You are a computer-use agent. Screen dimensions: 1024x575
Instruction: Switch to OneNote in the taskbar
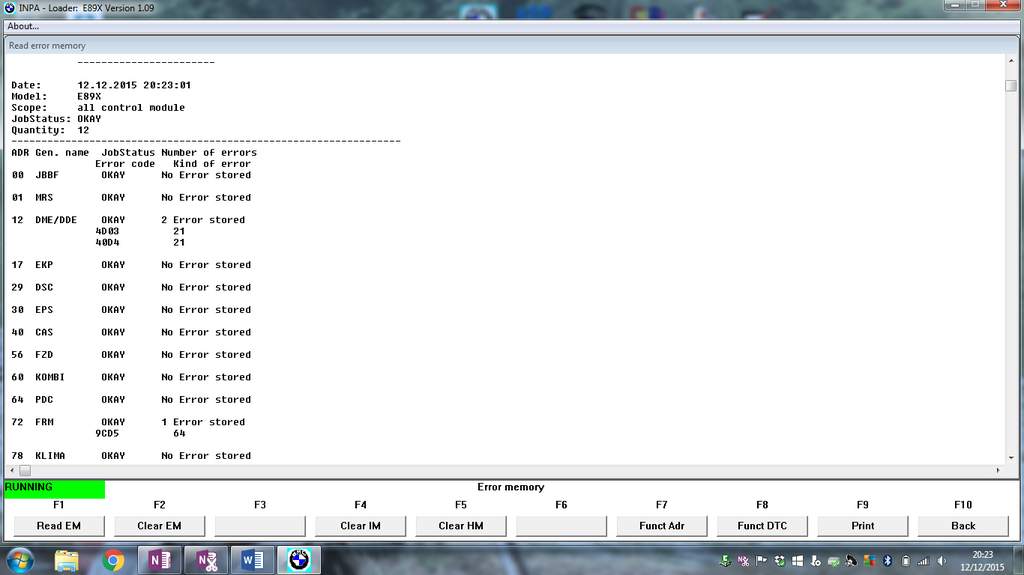(160, 561)
